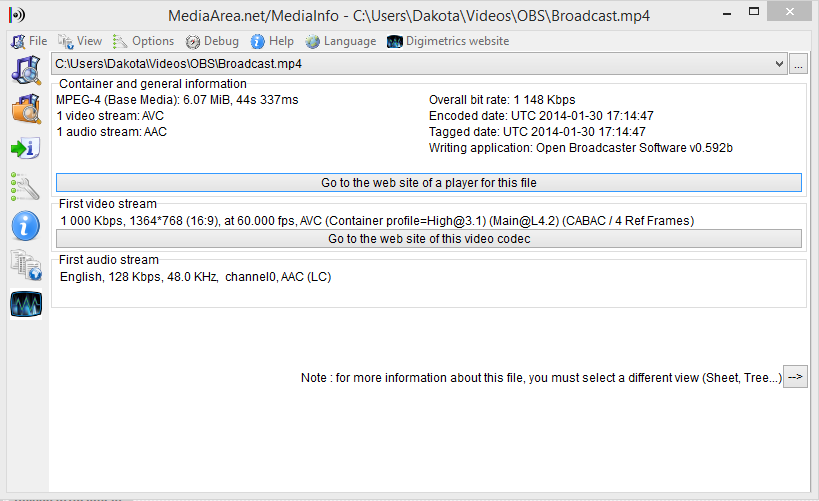Open the Help menu
This screenshot has width=819, height=501.
272,41
